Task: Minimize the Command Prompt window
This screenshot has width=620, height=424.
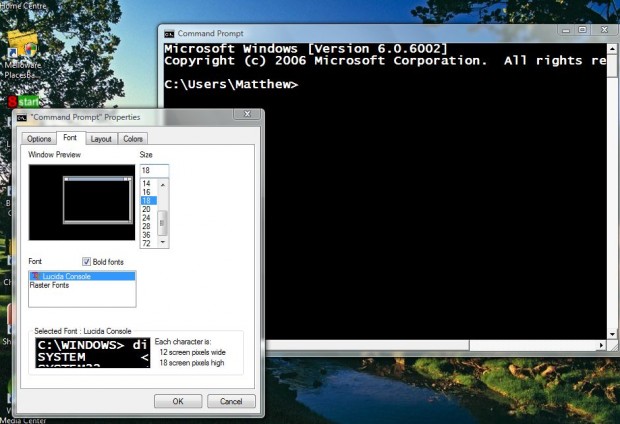Action: (566, 30)
